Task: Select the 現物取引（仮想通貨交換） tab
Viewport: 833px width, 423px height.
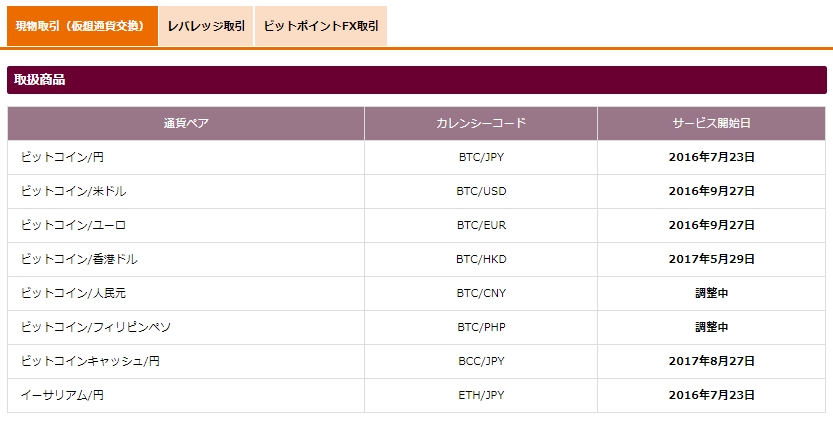Action: [82, 26]
